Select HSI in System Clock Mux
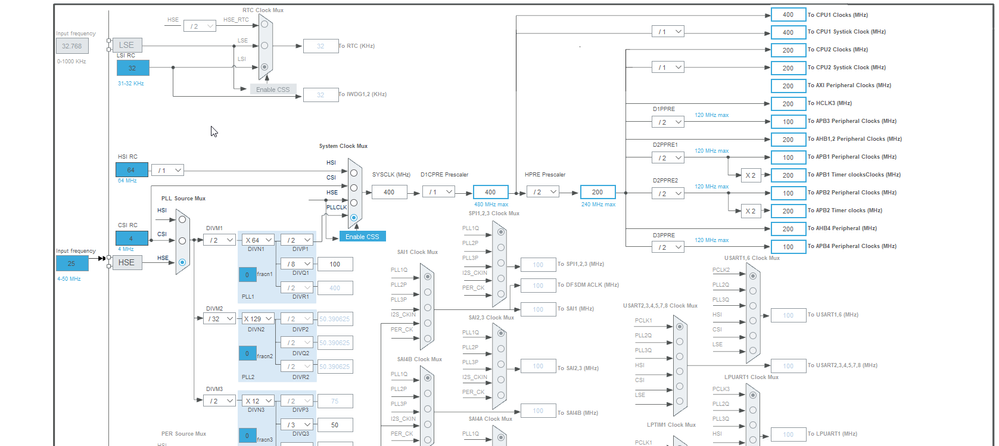Image resolution: width=999 pixels, height=446 pixels. tap(353, 172)
